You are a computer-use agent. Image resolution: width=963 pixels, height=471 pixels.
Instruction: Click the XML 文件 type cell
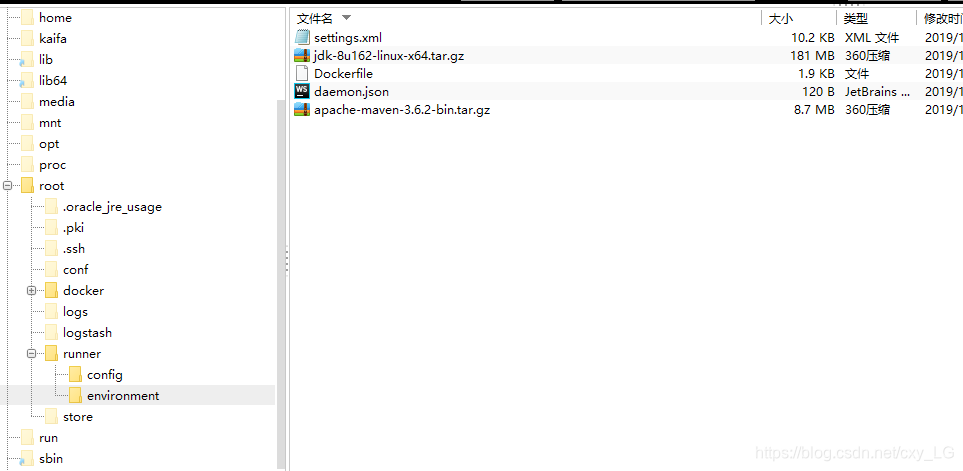[x=872, y=37]
